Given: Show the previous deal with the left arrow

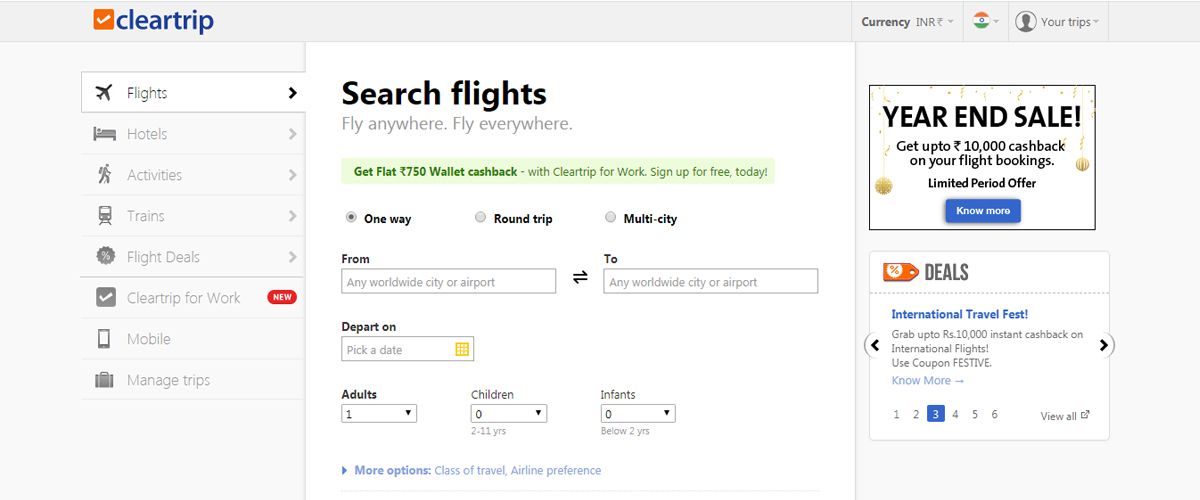Looking at the screenshot, I should 875,346.
